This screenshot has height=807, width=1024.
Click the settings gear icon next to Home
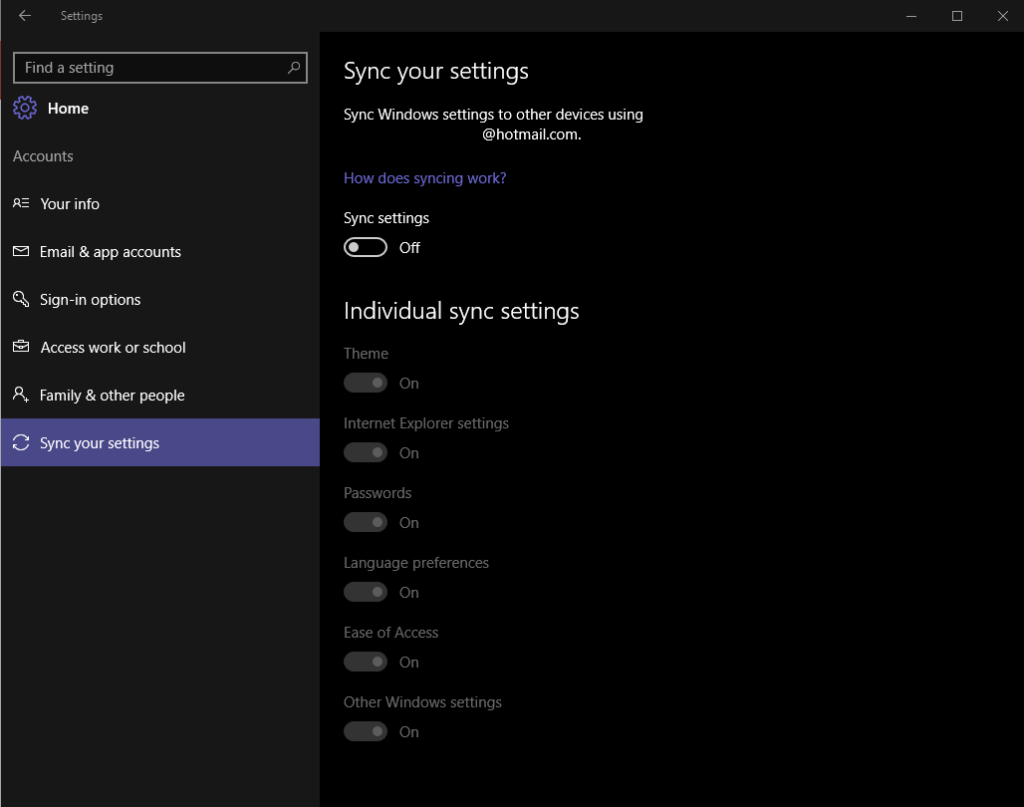(24, 107)
